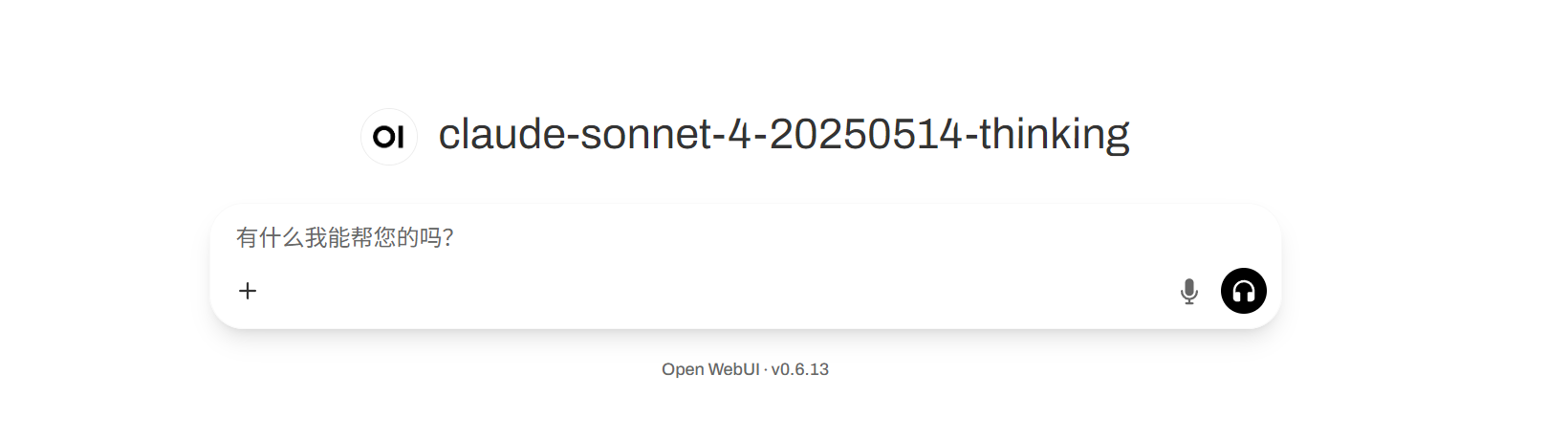Click the Open WebUI · v0.6.13 version line
This screenshot has width=1568, height=441.
(x=746, y=369)
